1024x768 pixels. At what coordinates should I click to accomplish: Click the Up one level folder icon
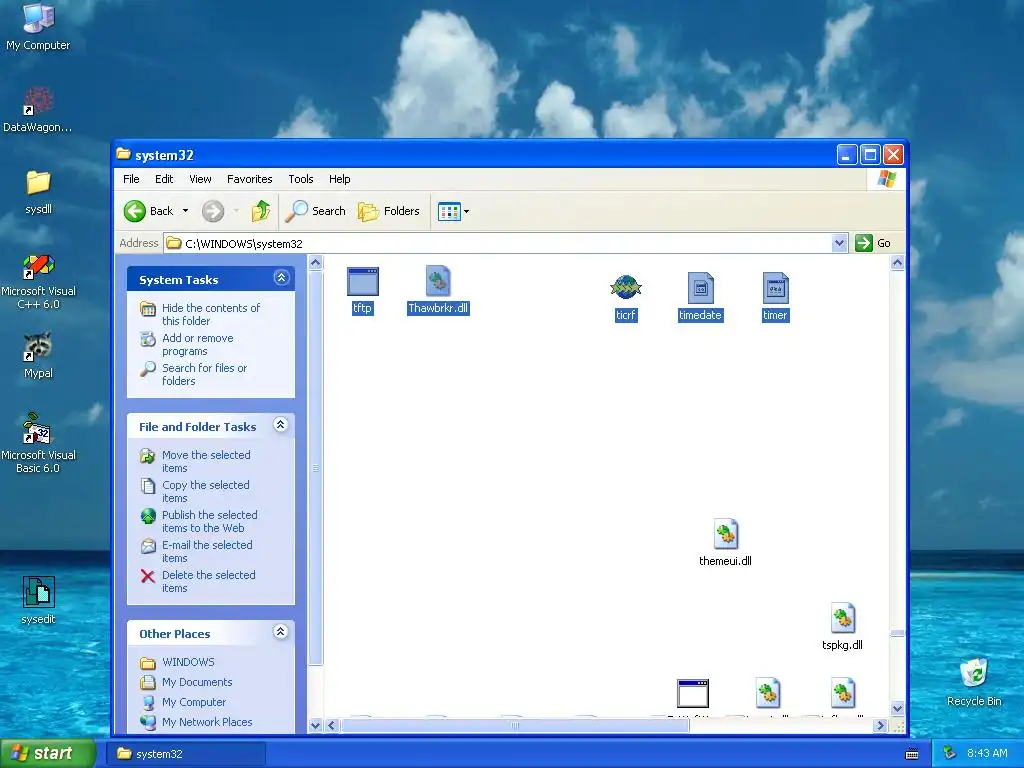[261, 211]
